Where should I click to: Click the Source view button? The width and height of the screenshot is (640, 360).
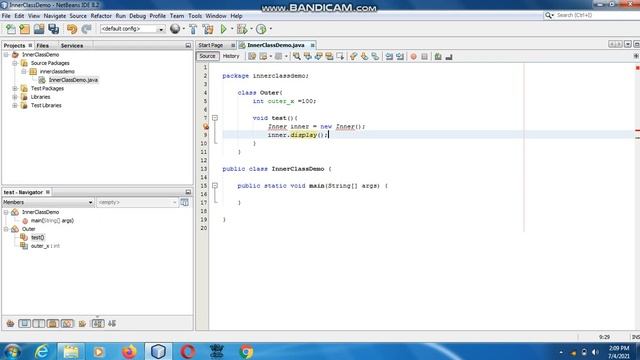[207, 56]
